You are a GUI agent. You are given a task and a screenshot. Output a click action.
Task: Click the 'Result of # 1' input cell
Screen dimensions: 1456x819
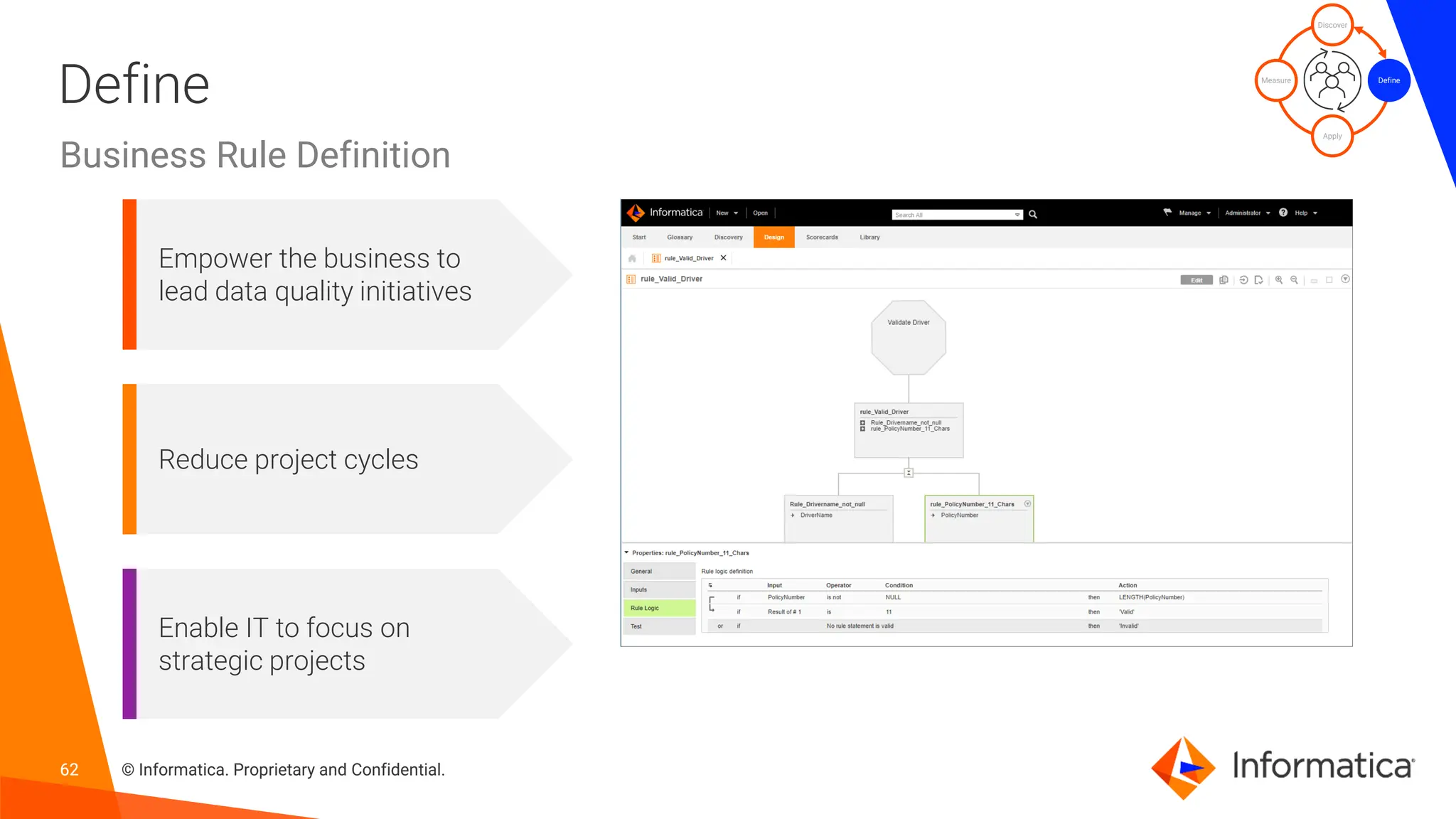point(784,611)
